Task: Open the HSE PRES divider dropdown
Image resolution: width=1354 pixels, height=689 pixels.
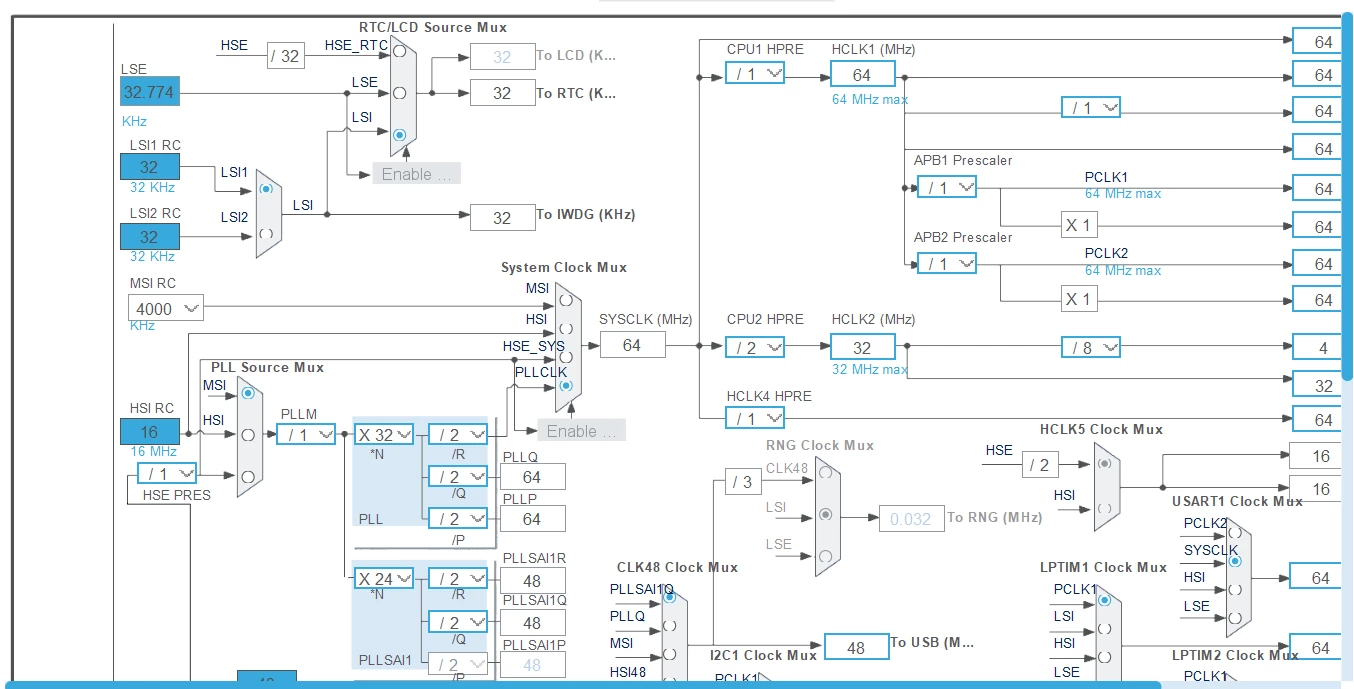Action: (167, 473)
